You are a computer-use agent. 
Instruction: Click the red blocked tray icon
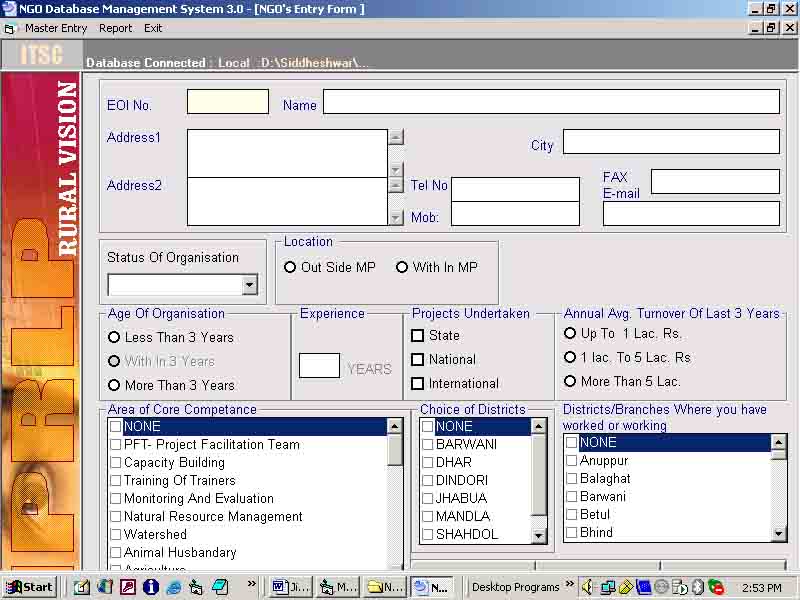(x=716, y=587)
